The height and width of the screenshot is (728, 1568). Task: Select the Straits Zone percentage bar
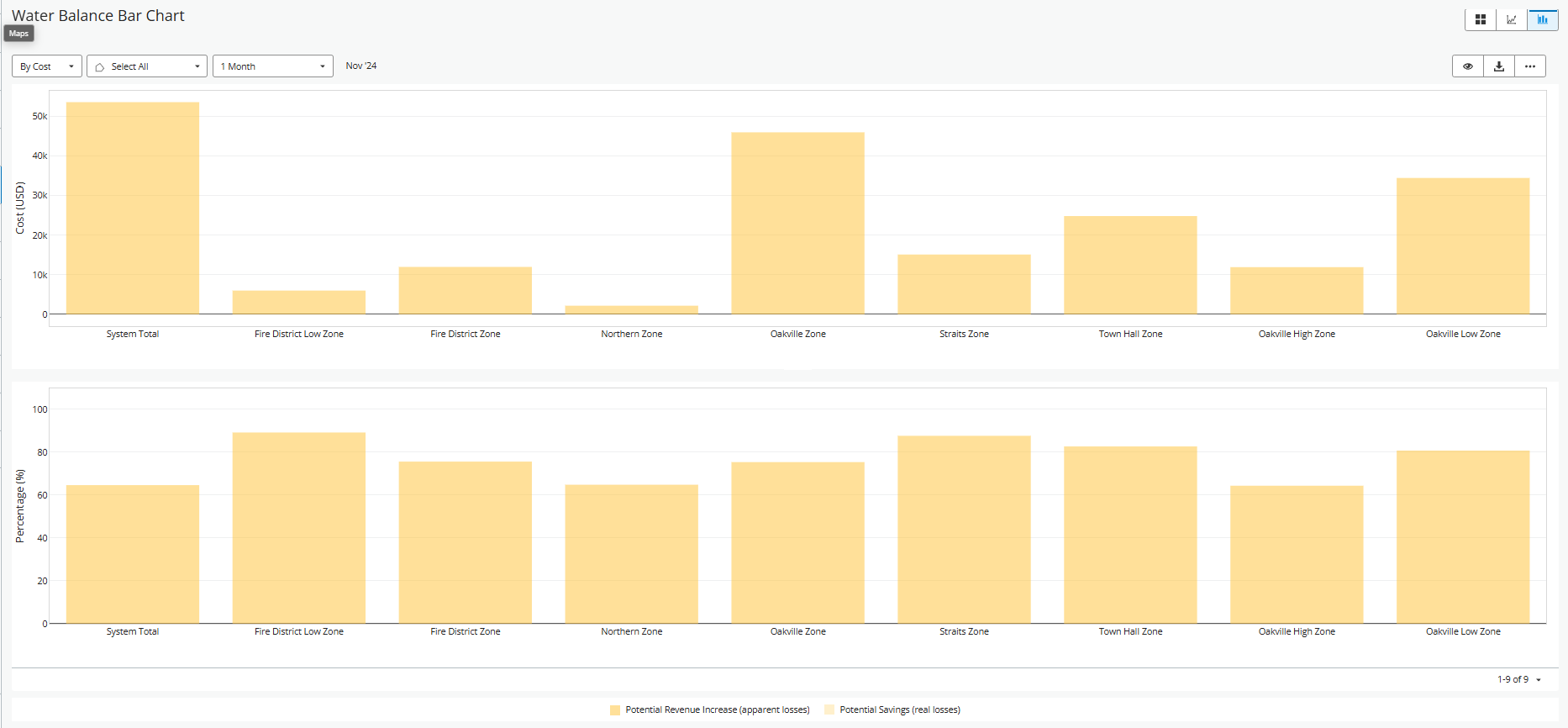[965, 530]
